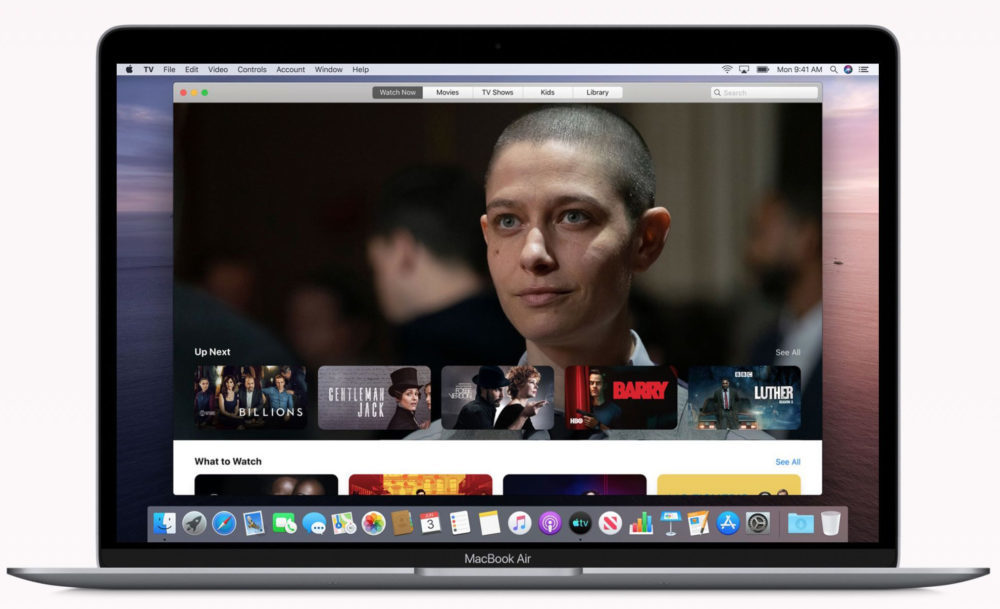Select the Barry thumbnail in Up Next
Screen dimensions: 1000x609
pyautogui.click(x=621, y=398)
